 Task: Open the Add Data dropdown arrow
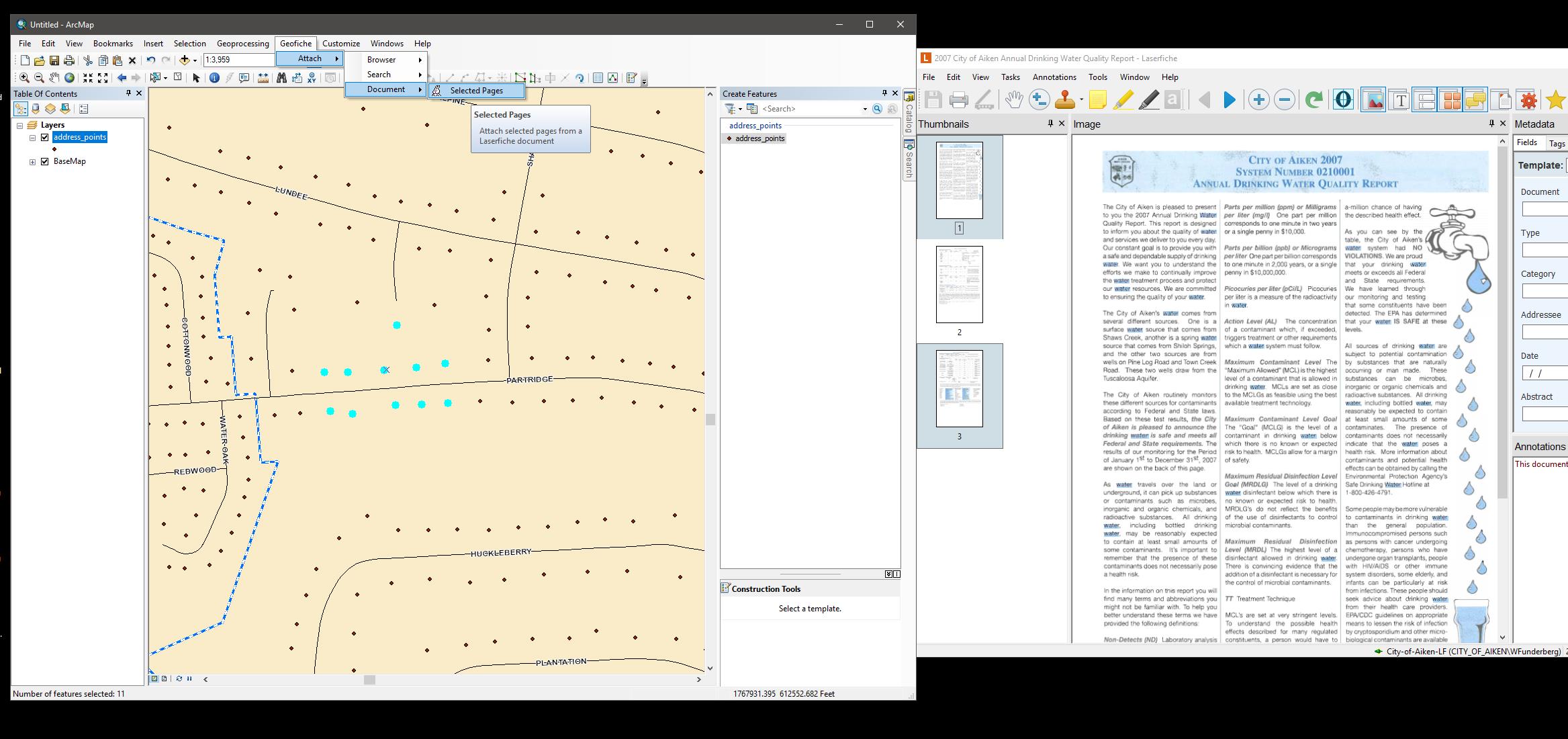click(195, 60)
